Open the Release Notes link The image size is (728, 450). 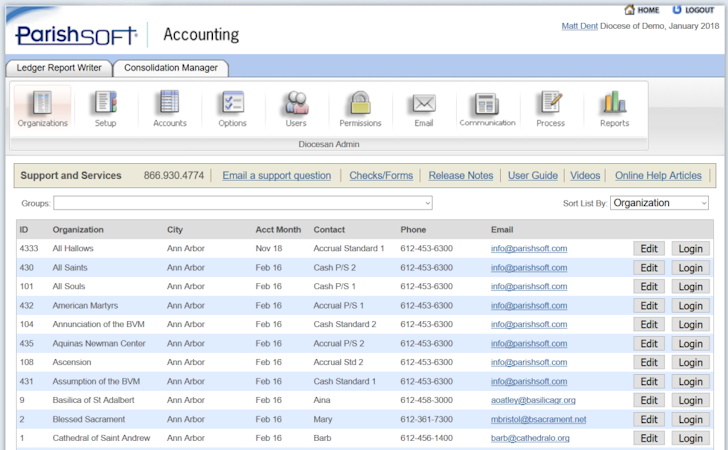461,176
